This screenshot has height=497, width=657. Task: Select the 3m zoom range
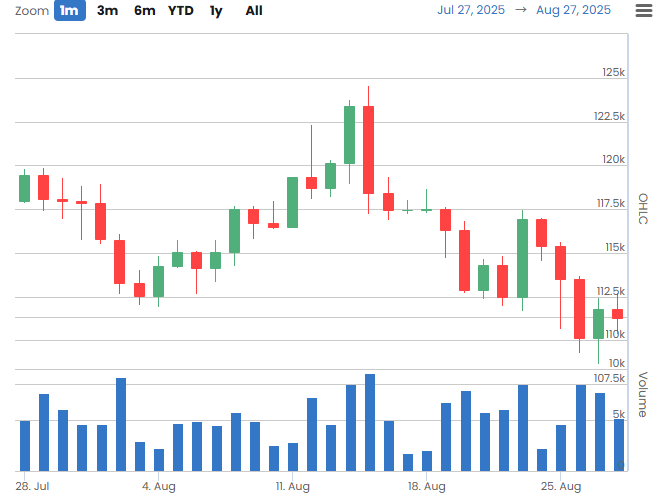tap(107, 10)
